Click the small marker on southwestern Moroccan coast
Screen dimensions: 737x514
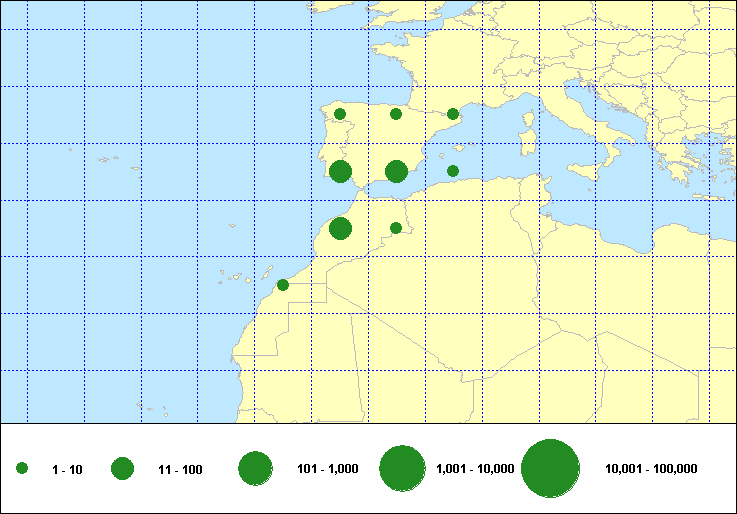point(283,285)
